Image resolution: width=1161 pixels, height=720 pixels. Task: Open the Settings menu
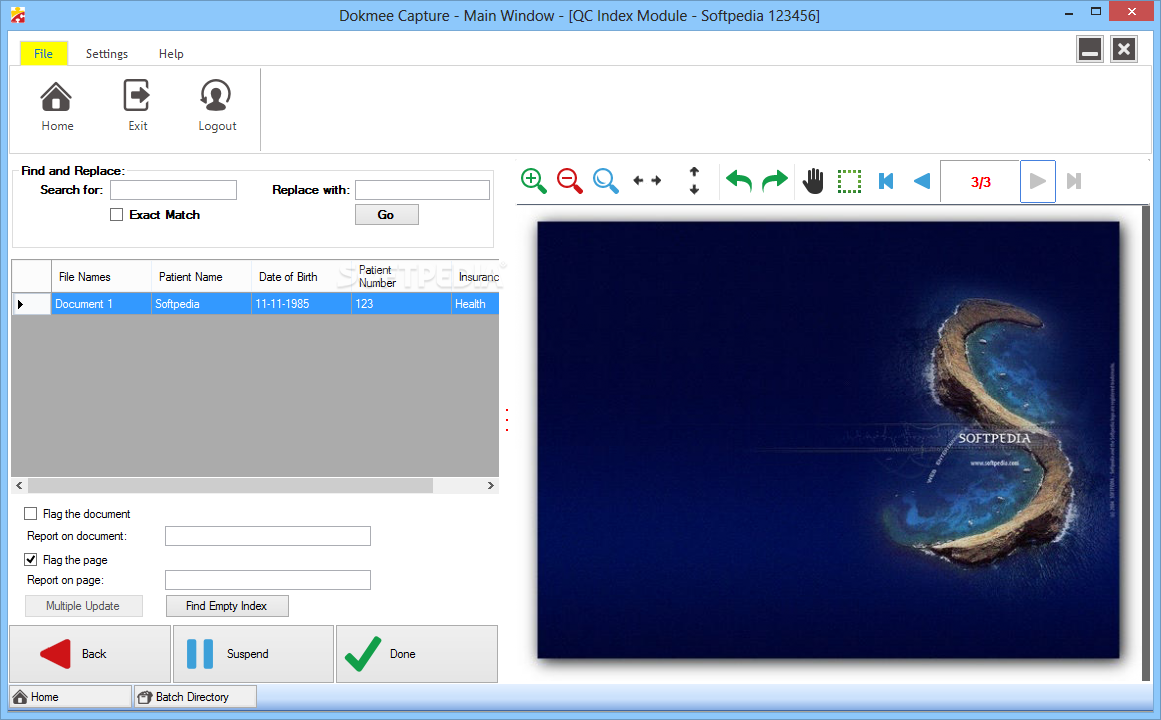(x=107, y=53)
